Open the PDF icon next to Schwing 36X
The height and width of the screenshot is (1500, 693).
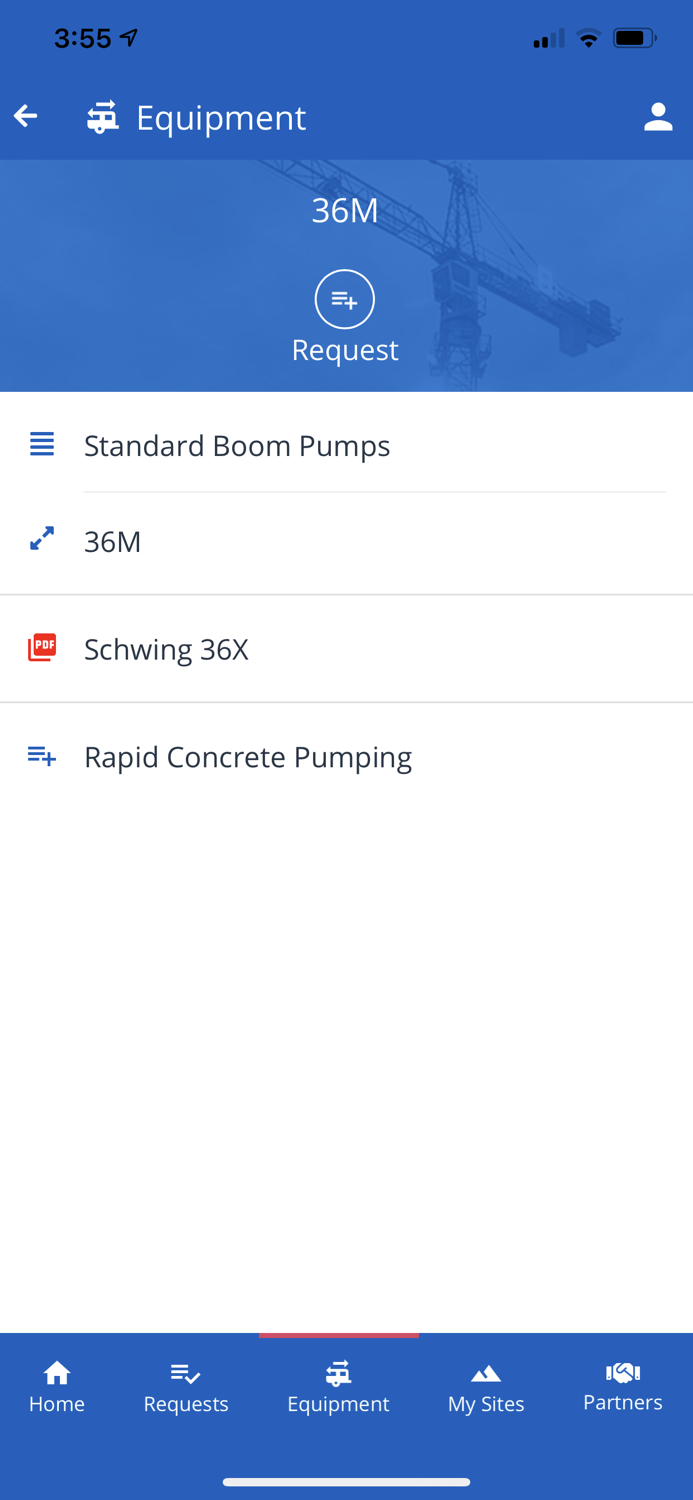pos(41,648)
